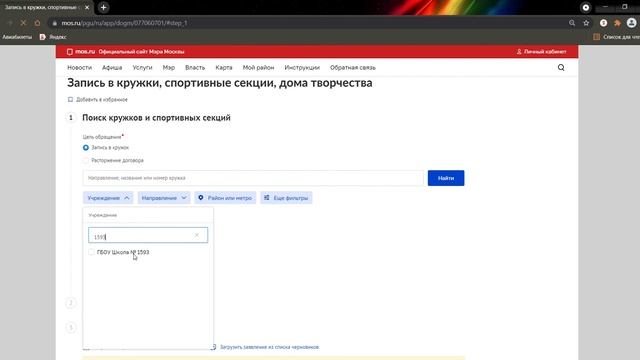The height and width of the screenshot is (360, 640).
Task: Open the Новости menu item
Action: point(80,67)
